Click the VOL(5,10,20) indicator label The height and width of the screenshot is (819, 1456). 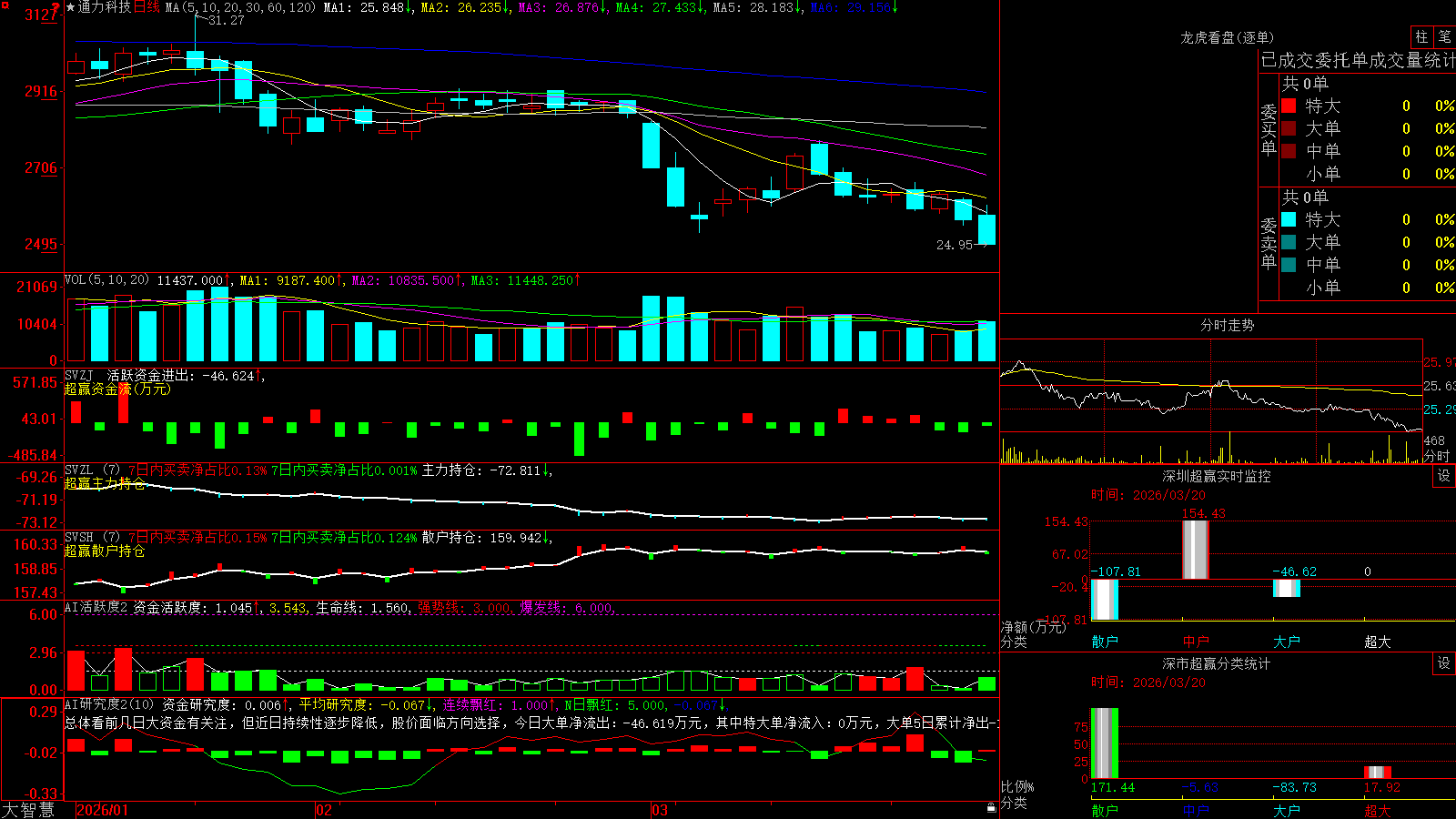coord(106,280)
